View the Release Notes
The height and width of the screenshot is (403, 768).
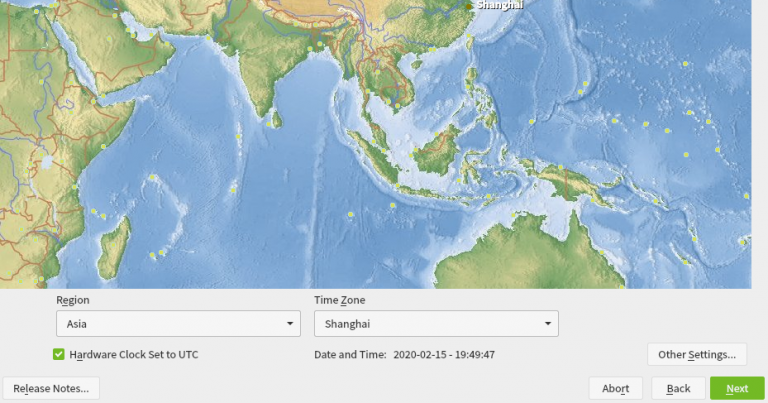coord(51,388)
